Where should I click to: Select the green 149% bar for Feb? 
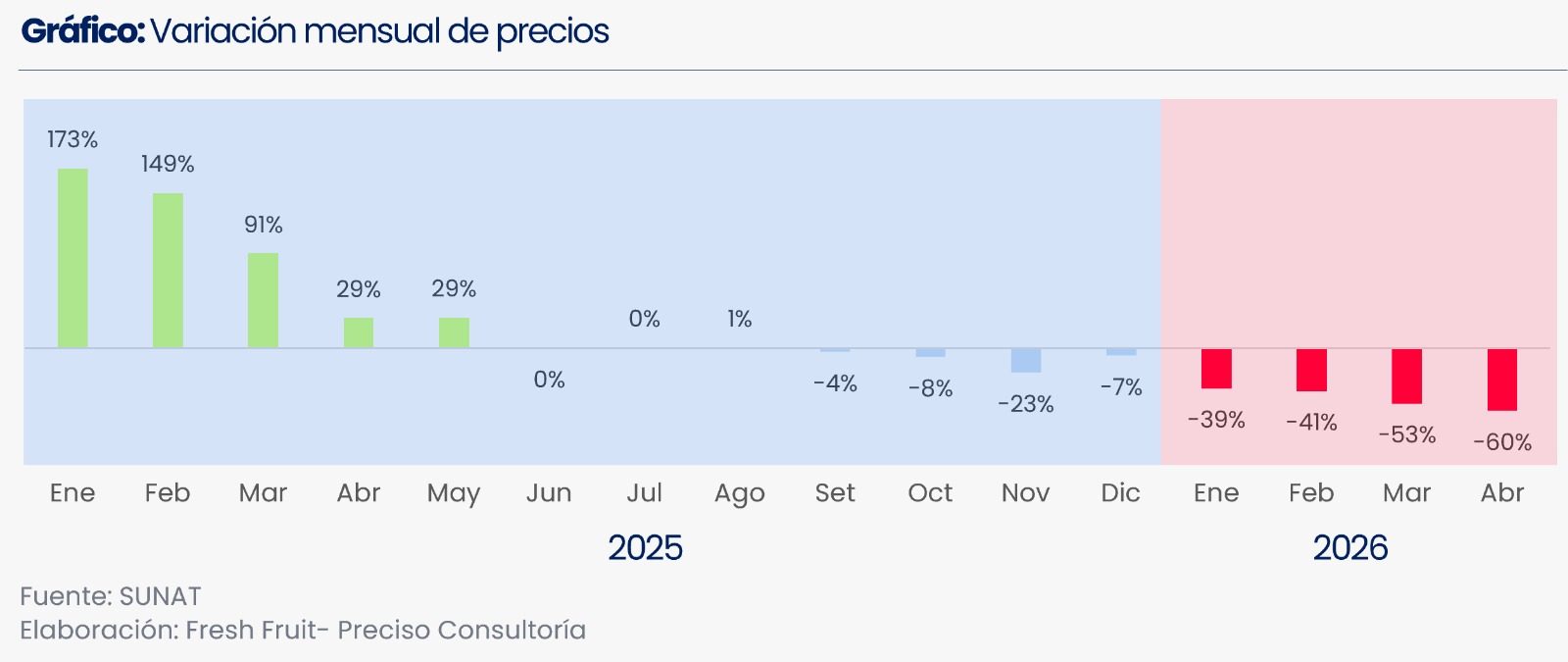click(168, 271)
